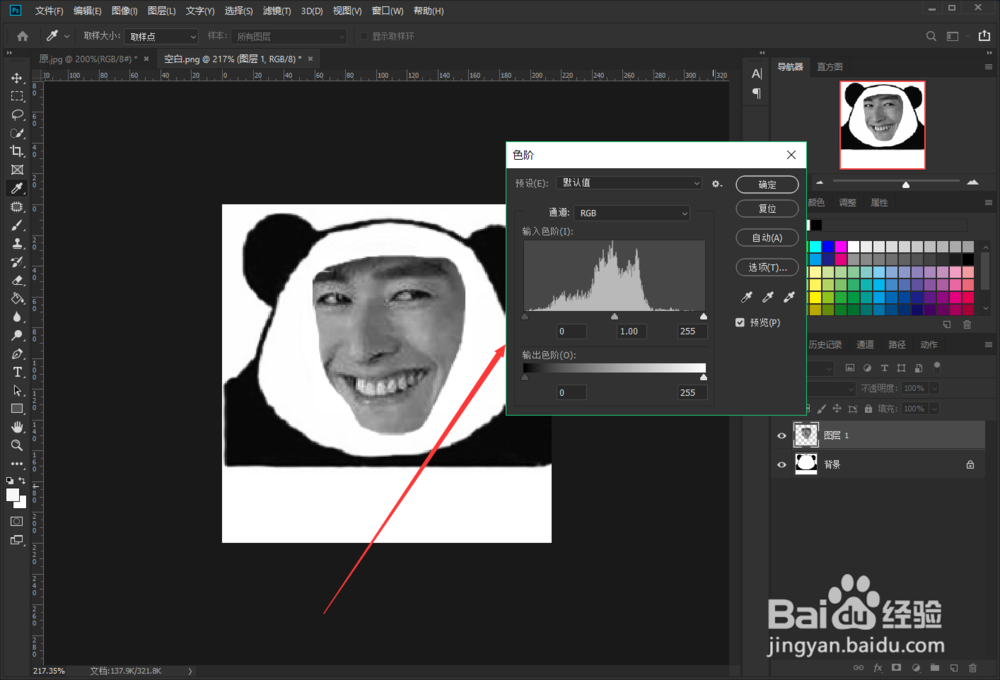Switch to the 原.jpg document tab
1000x680 pixels.
(x=88, y=59)
